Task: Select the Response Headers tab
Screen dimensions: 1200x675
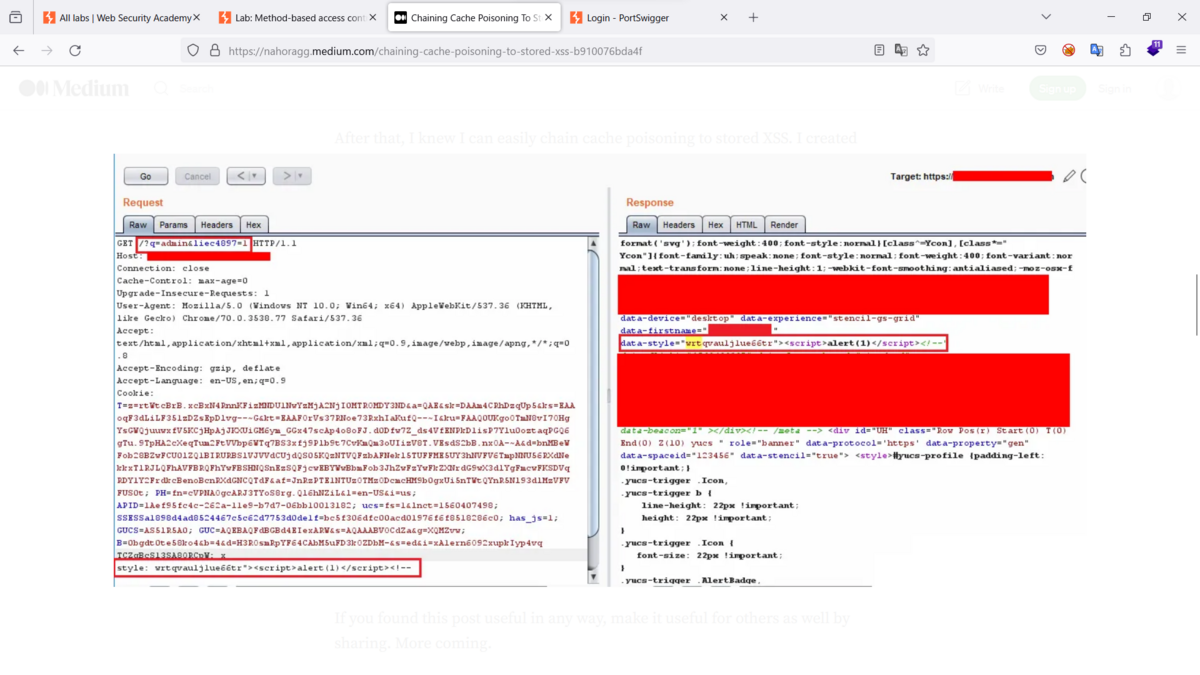Action: coord(678,225)
